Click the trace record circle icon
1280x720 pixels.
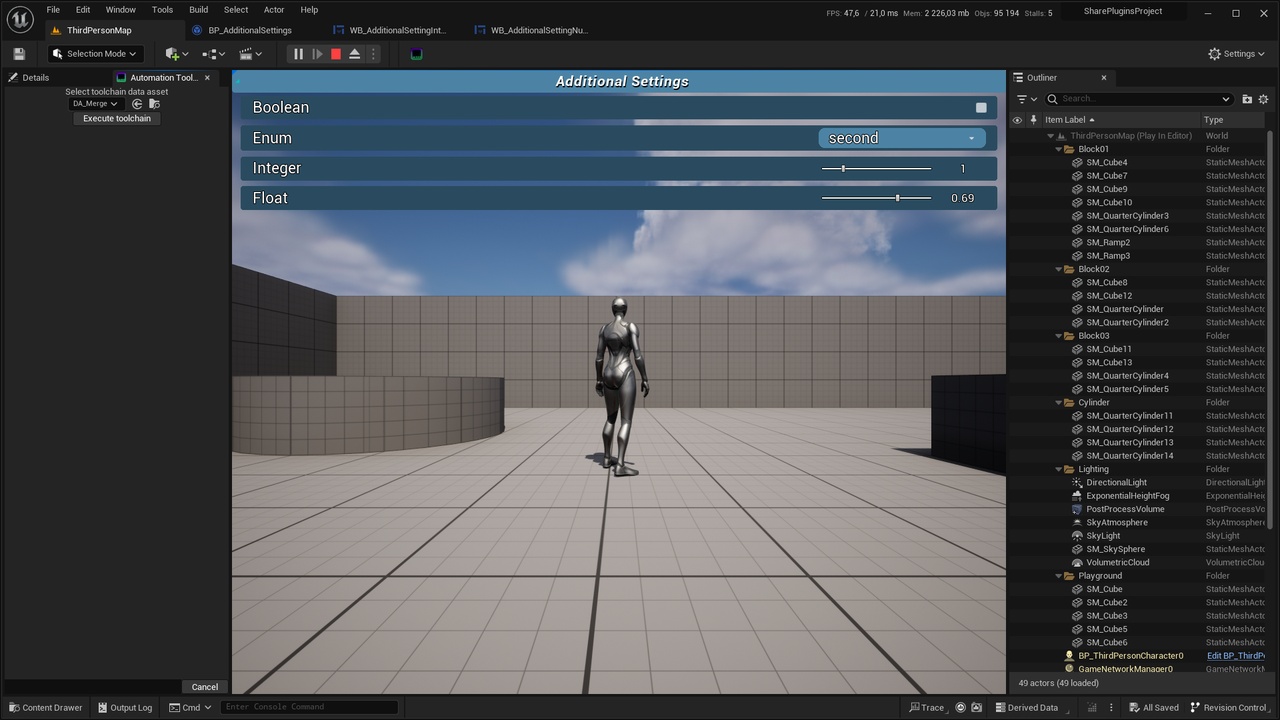[x=961, y=708]
